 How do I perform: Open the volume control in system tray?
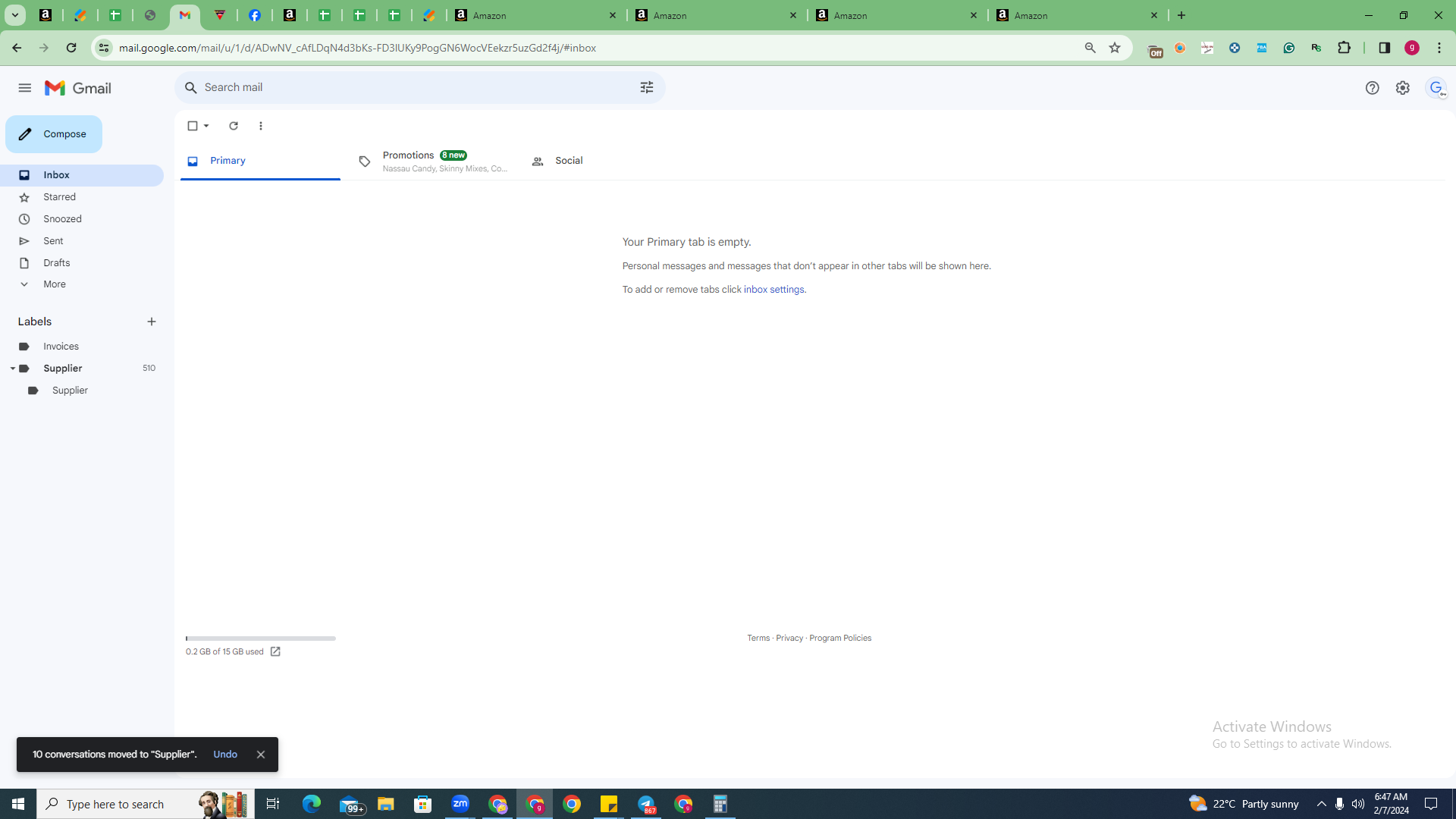tap(1357, 804)
